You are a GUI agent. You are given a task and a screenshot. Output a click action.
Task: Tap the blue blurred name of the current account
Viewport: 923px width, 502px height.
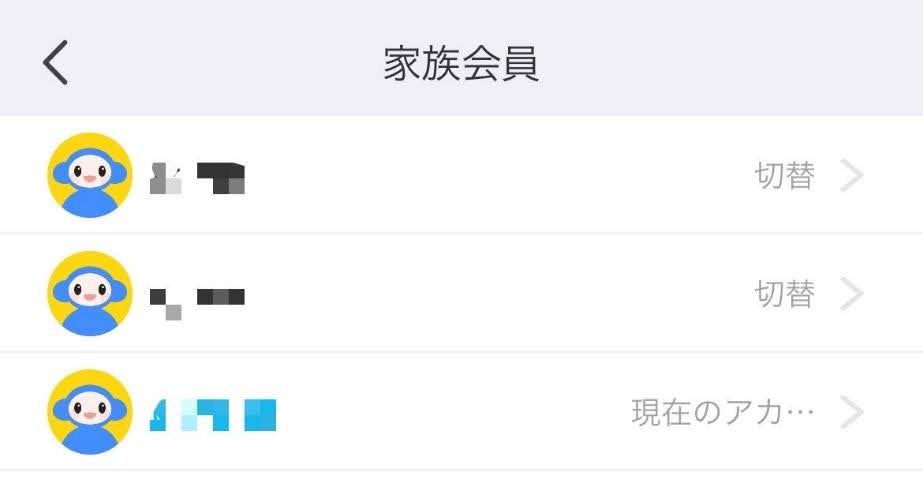[x=213, y=415]
